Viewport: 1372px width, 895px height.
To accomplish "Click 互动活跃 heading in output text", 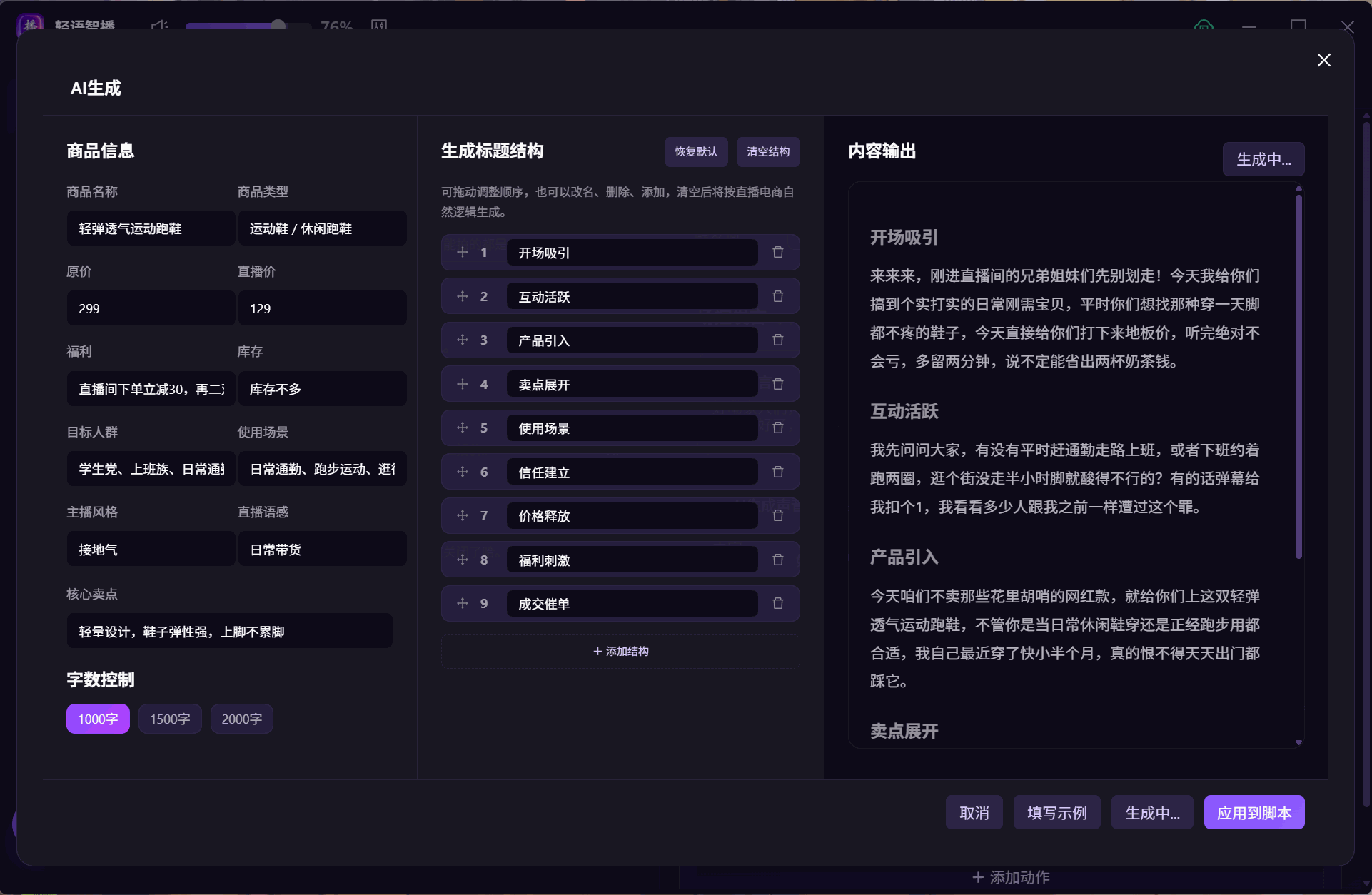I will 904,411.
